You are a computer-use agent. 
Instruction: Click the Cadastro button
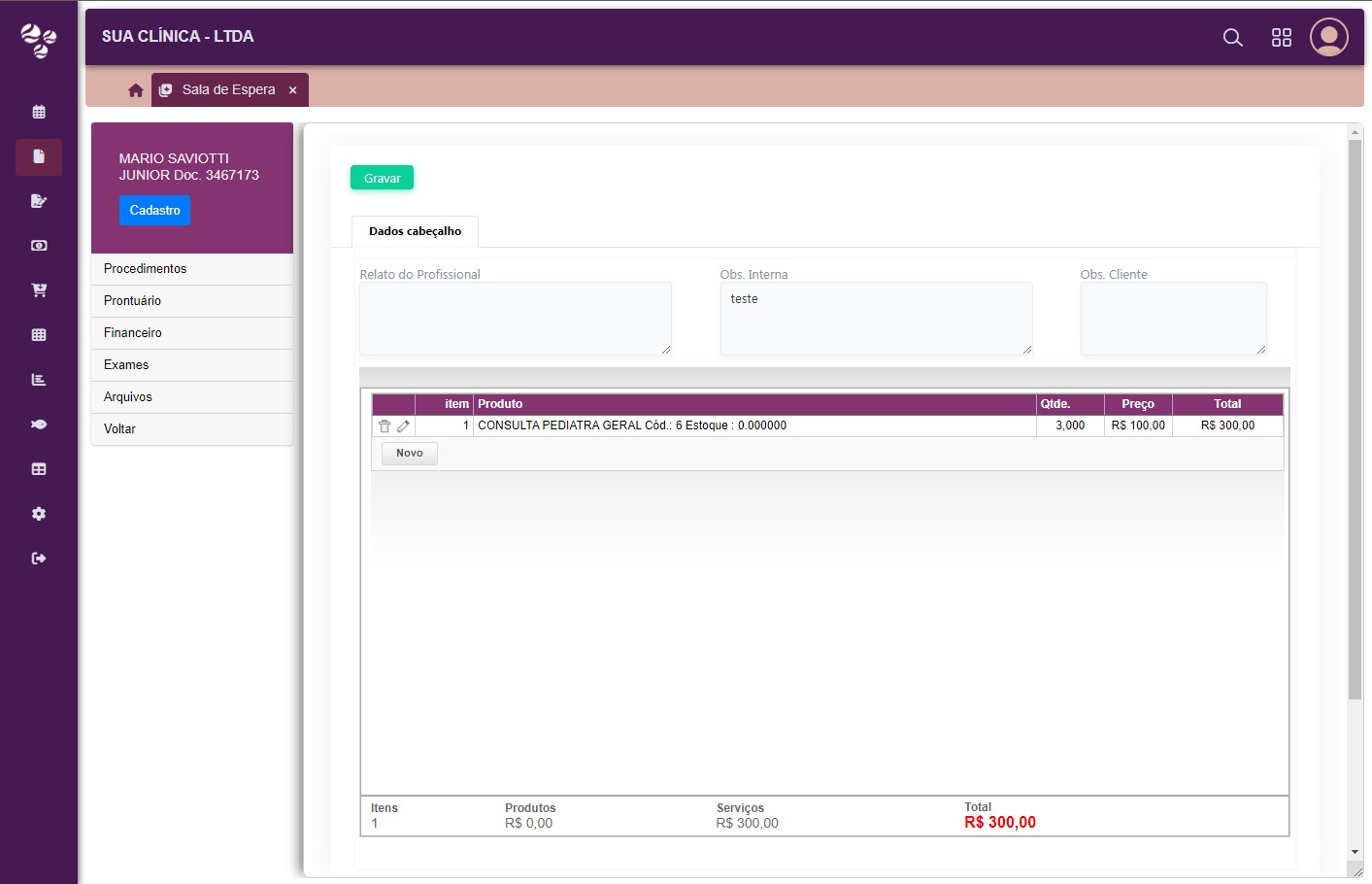coord(154,210)
